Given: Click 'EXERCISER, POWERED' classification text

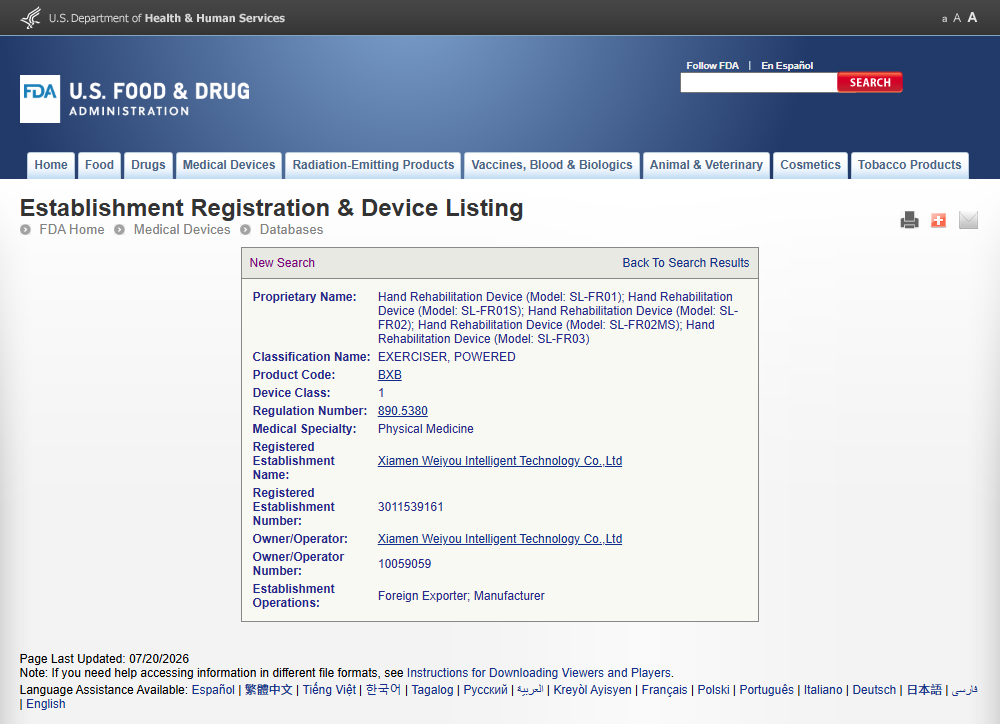Looking at the screenshot, I should pos(446,357).
